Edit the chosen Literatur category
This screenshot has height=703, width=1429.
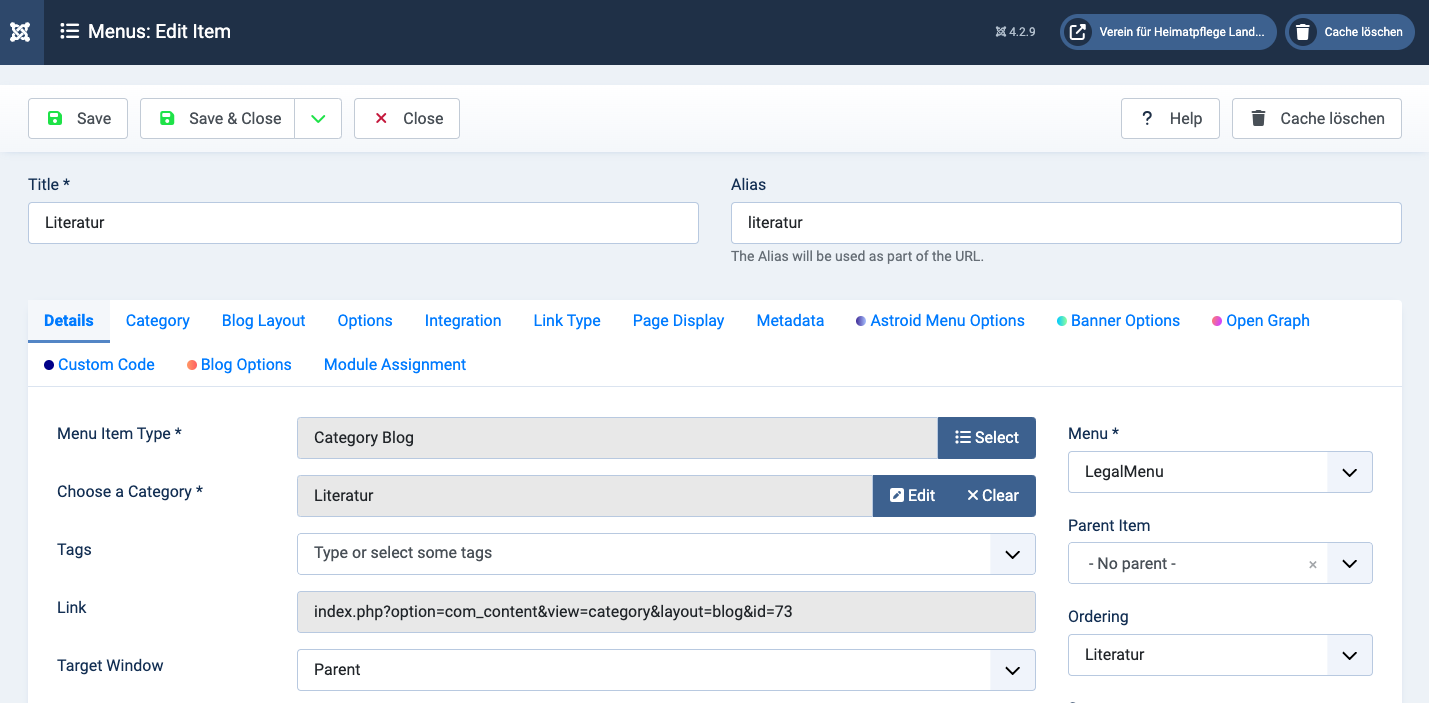[912, 496]
